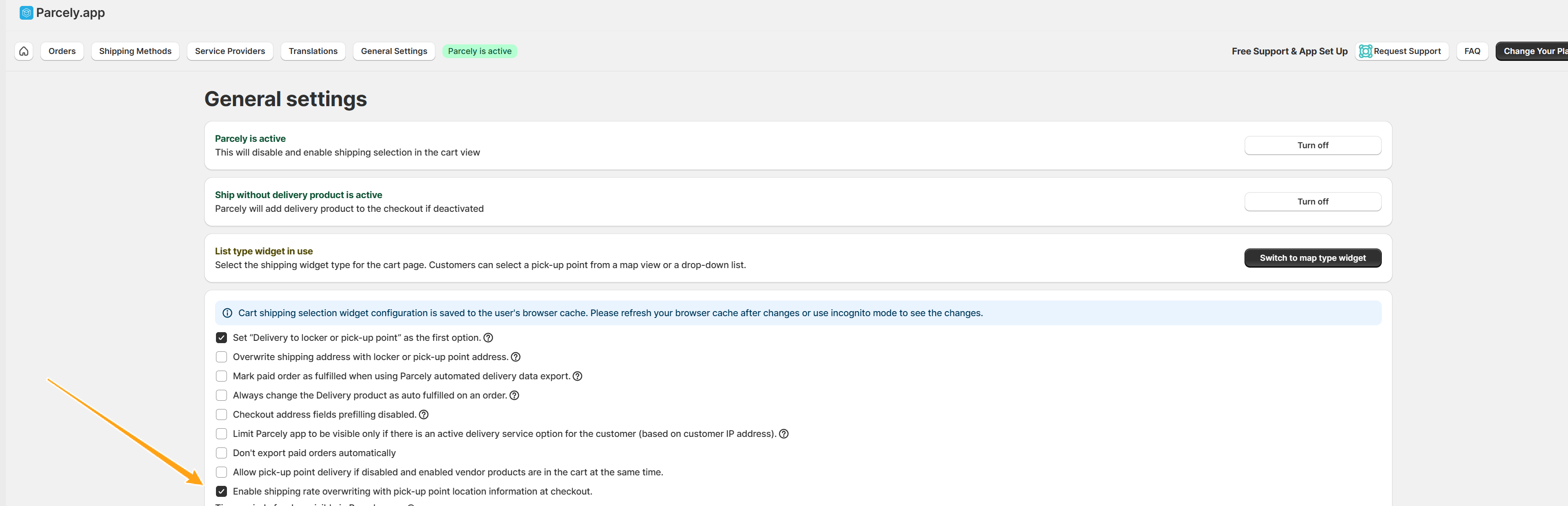The image size is (1568, 506).
Task: Uncheck Set Delivery to locker first option
Action: 221,337
